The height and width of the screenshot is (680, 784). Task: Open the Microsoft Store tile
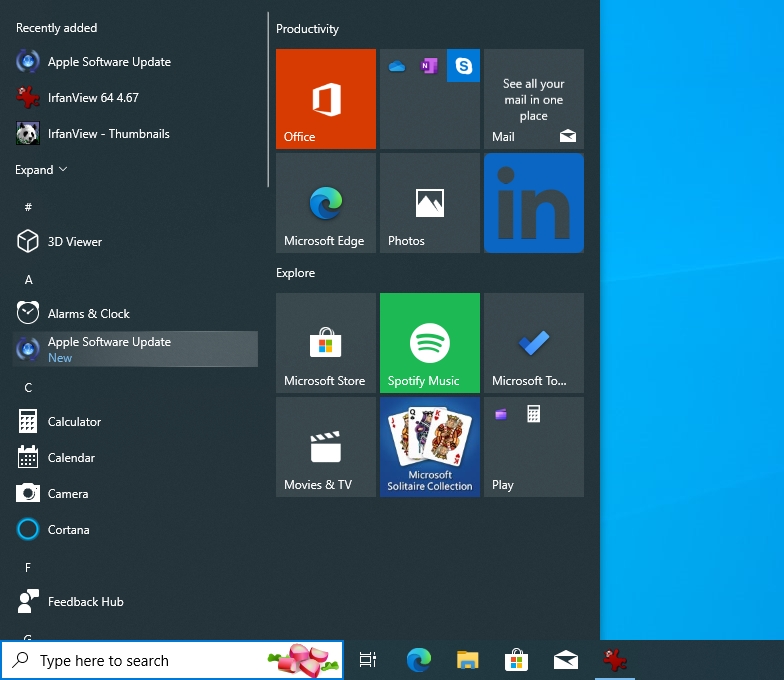[326, 342]
